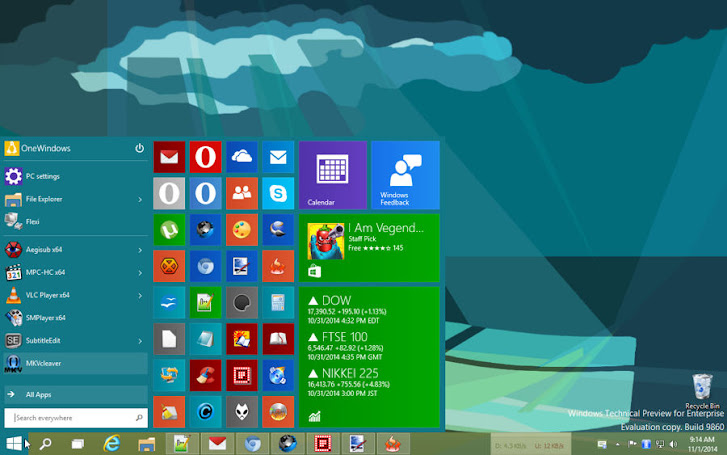Image resolution: width=727 pixels, height=455 pixels.
Task: Switch to Chromium on the taskbar
Action: click(x=253, y=444)
